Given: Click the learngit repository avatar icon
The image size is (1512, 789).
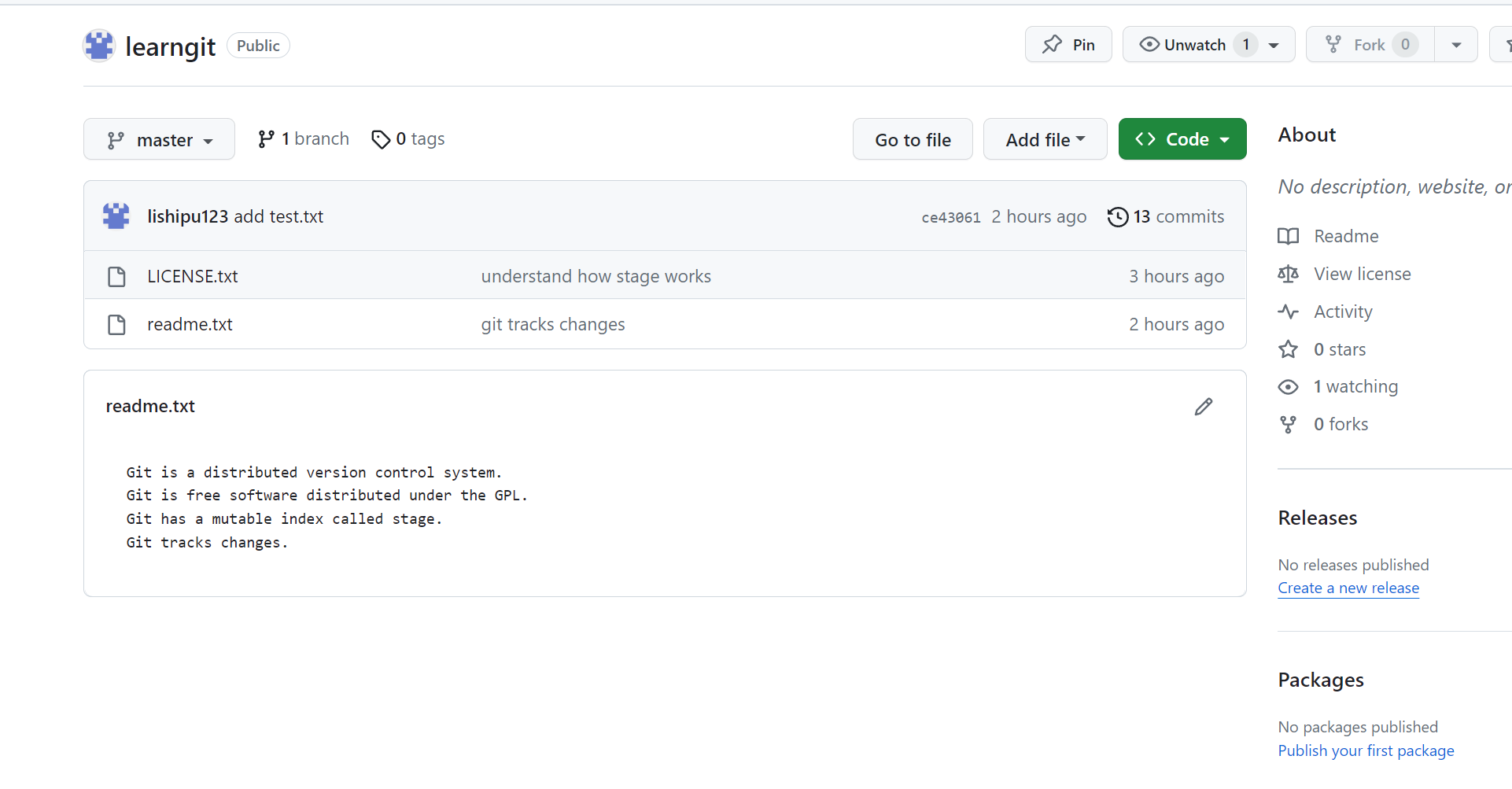Looking at the screenshot, I should [x=99, y=46].
